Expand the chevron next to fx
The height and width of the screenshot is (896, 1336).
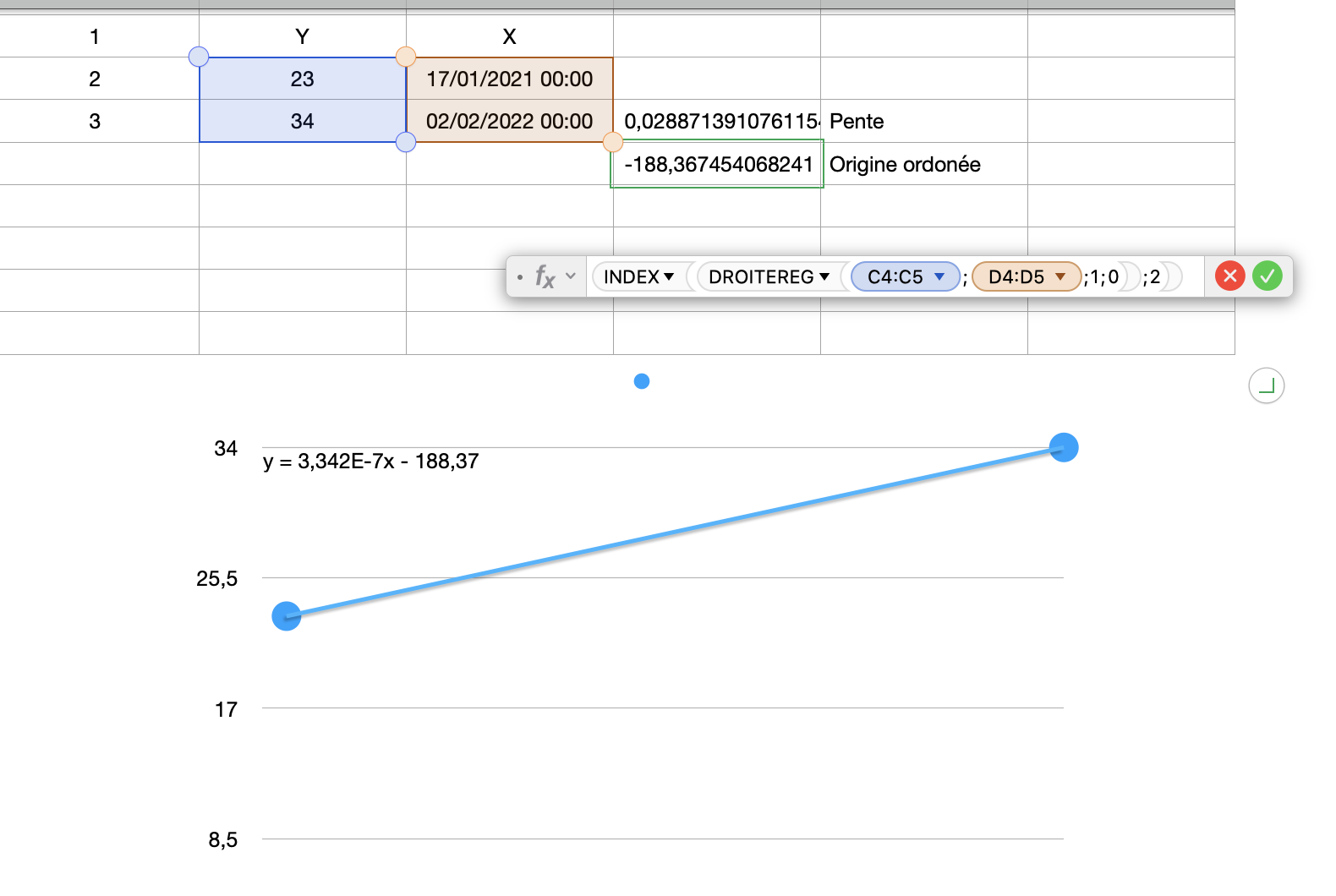coord(571,276)
